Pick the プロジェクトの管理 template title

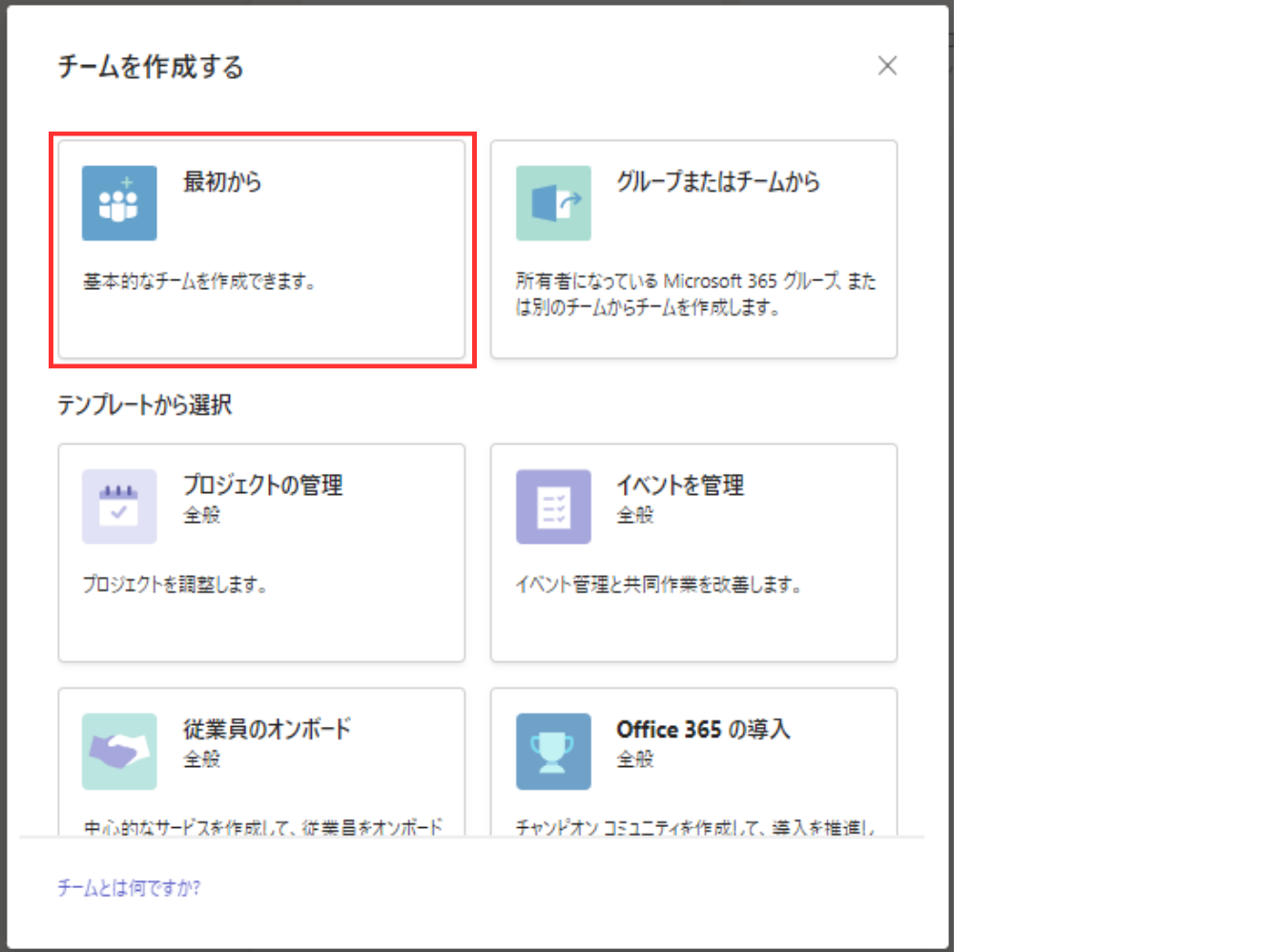point(262,485)
